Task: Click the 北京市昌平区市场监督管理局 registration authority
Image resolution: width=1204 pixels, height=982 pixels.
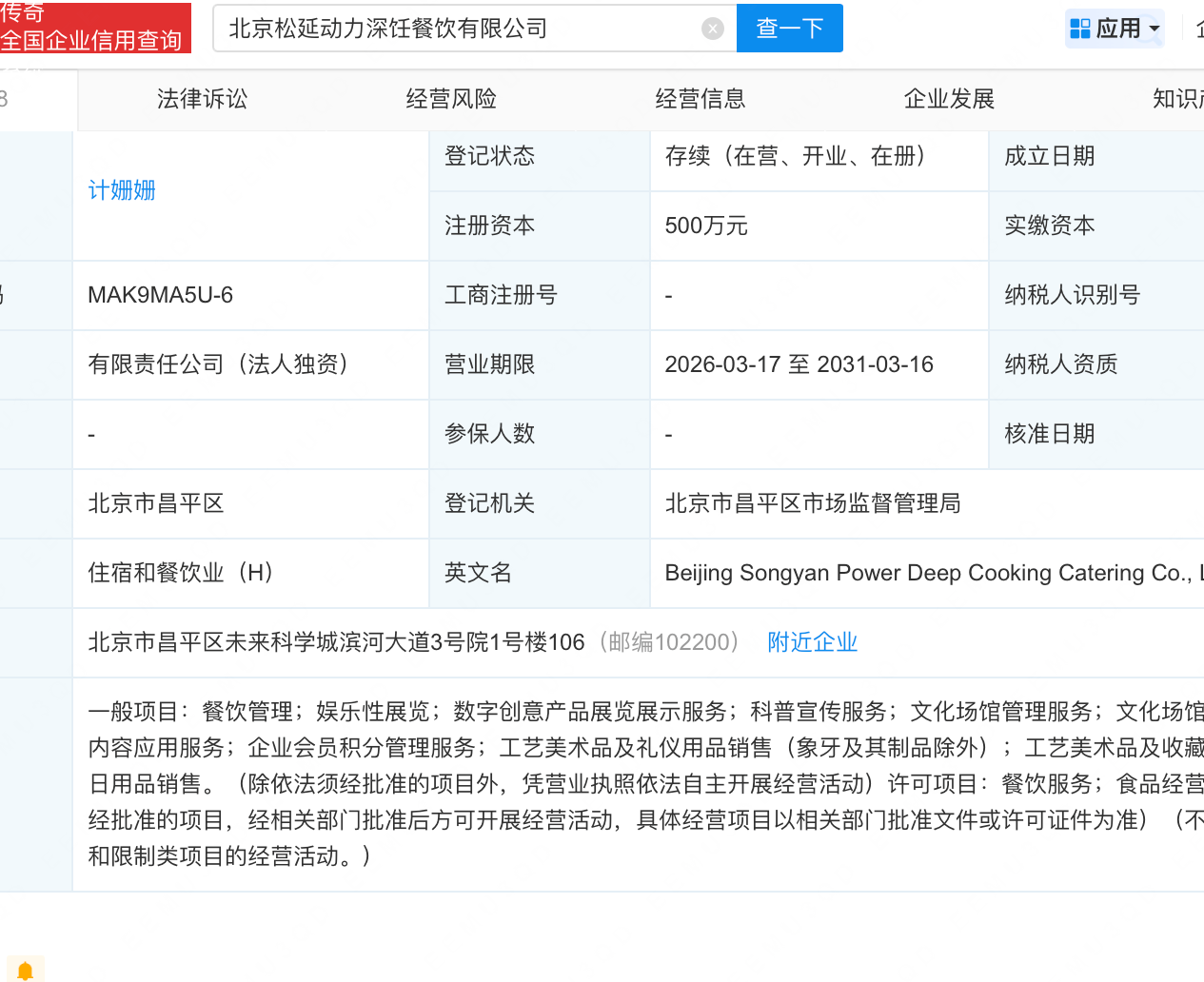Action: coord(812,503)
